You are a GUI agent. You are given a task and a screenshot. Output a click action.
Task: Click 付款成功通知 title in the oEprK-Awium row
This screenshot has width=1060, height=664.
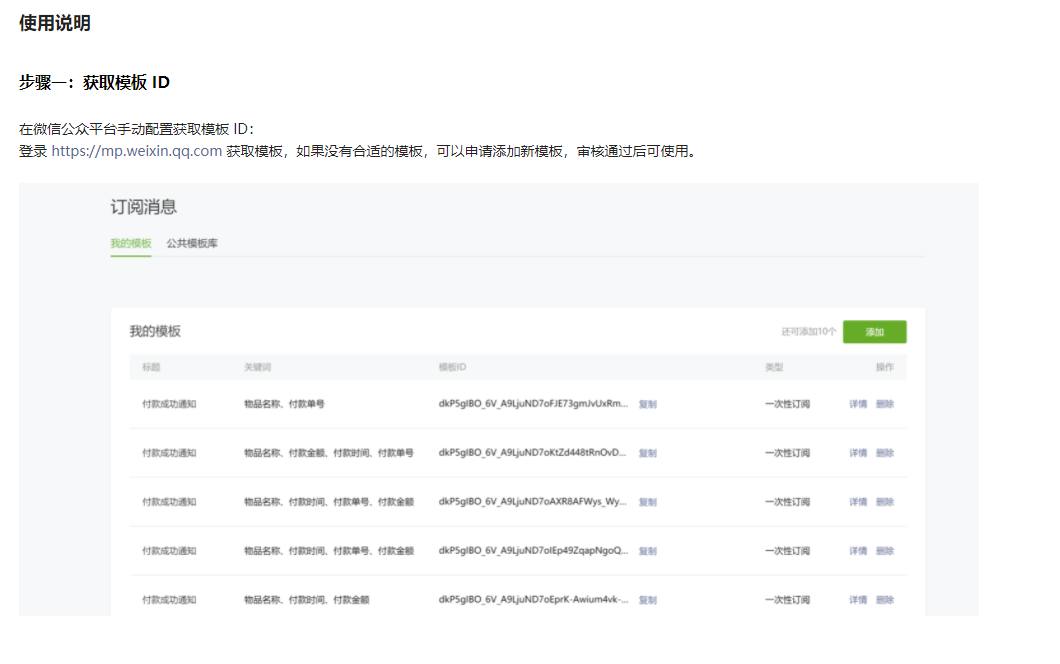[169, 600]
